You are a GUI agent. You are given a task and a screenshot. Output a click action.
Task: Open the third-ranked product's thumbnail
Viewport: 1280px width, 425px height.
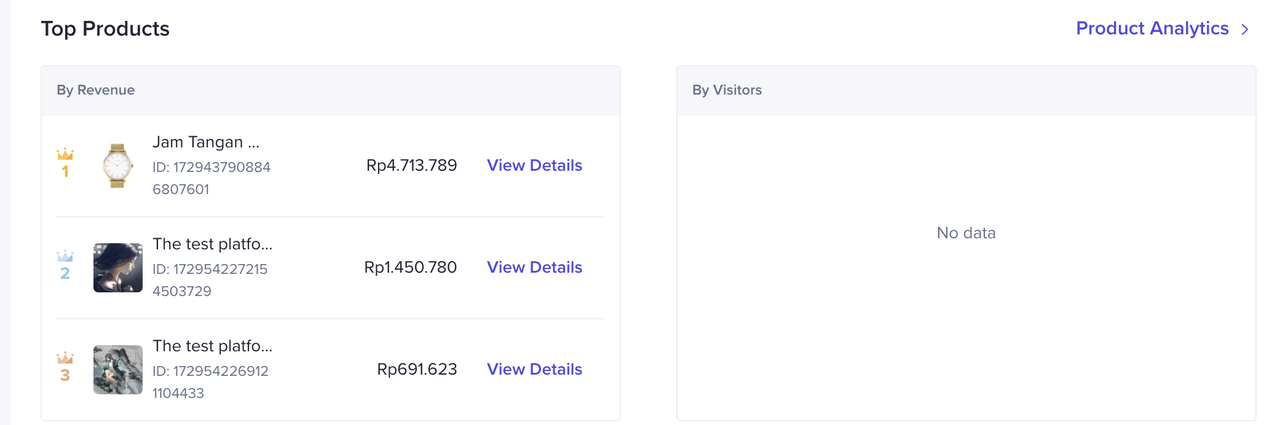118,370
